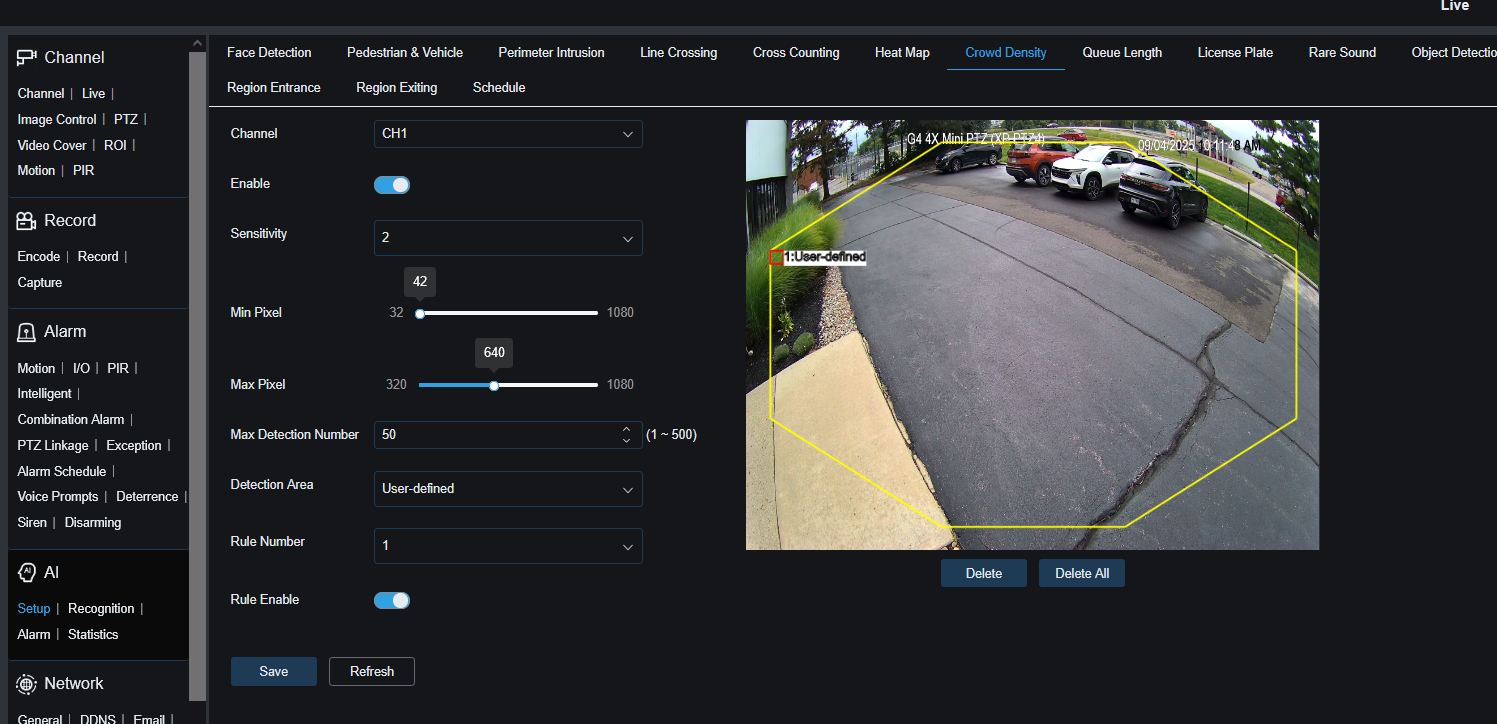The image size is (1497, 724).
Task: Open the ROI sidebar link
Action: pyautogui.click(x=115, y=146)
